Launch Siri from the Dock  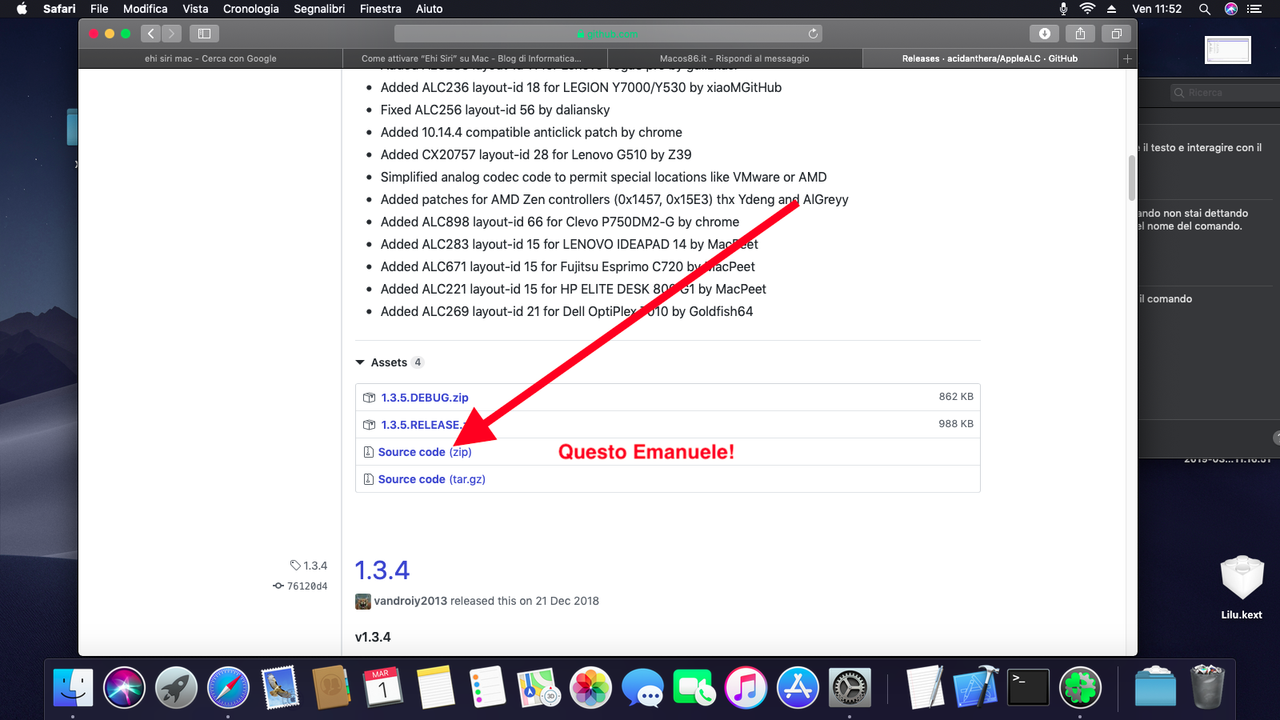pyautogui.click(x=124, y=688)
